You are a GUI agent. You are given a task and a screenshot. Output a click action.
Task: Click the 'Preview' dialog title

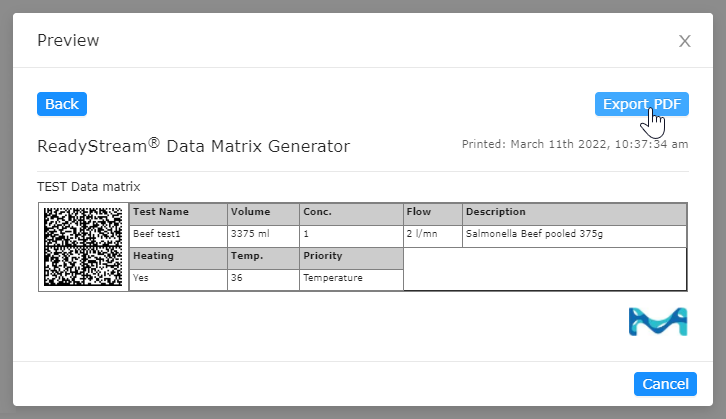click(68, 41)
